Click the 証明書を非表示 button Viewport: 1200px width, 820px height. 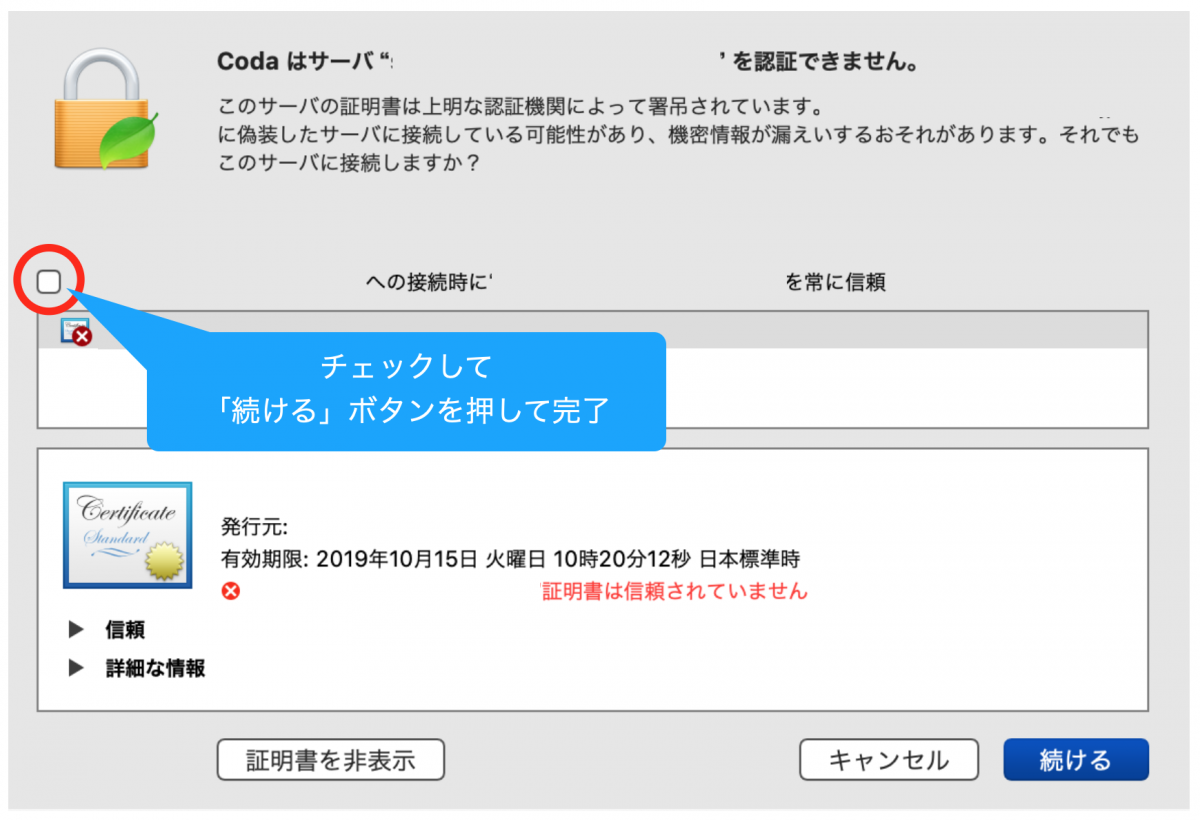(330, 760)
